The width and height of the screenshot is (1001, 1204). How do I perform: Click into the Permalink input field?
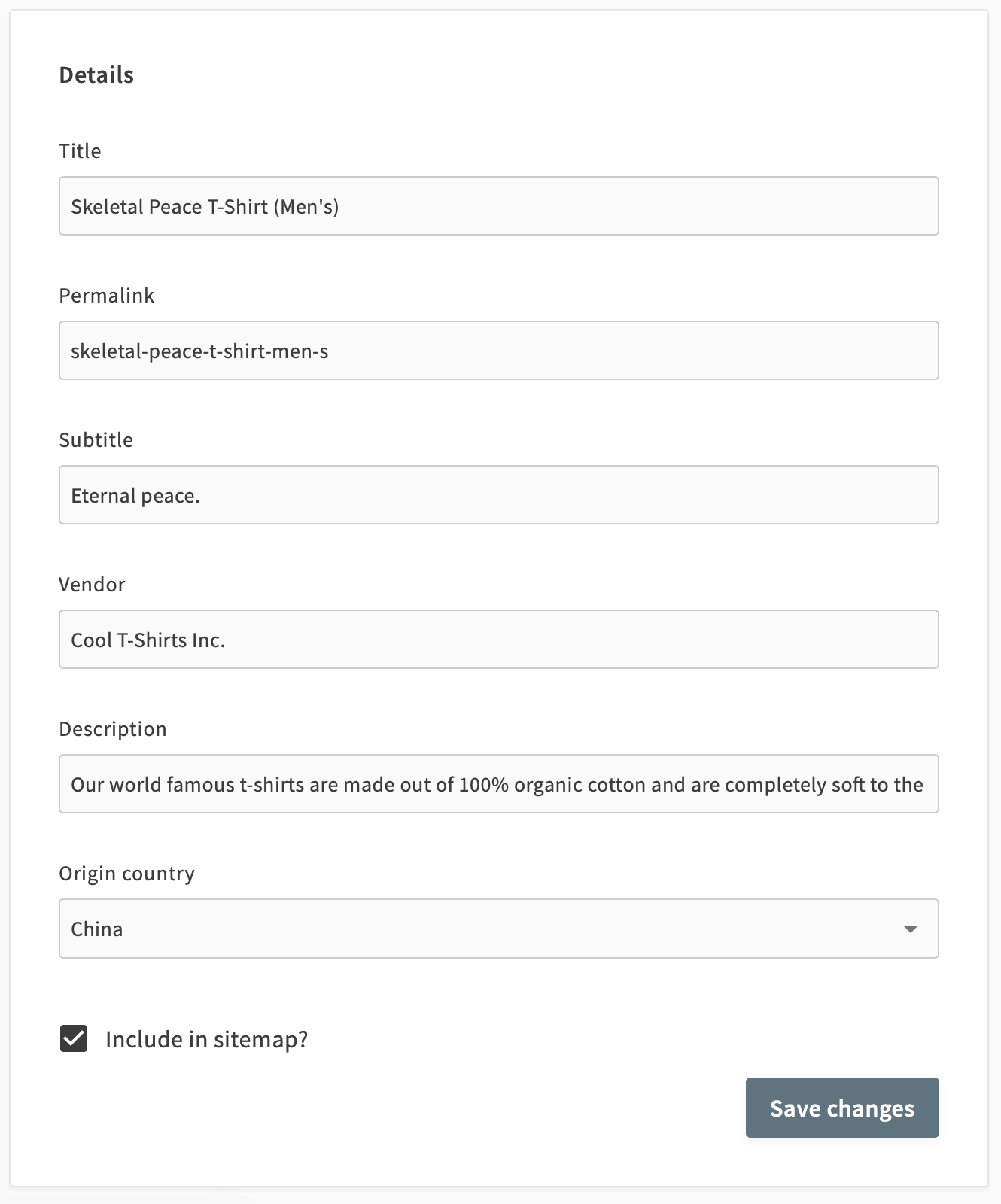point(499,351)
